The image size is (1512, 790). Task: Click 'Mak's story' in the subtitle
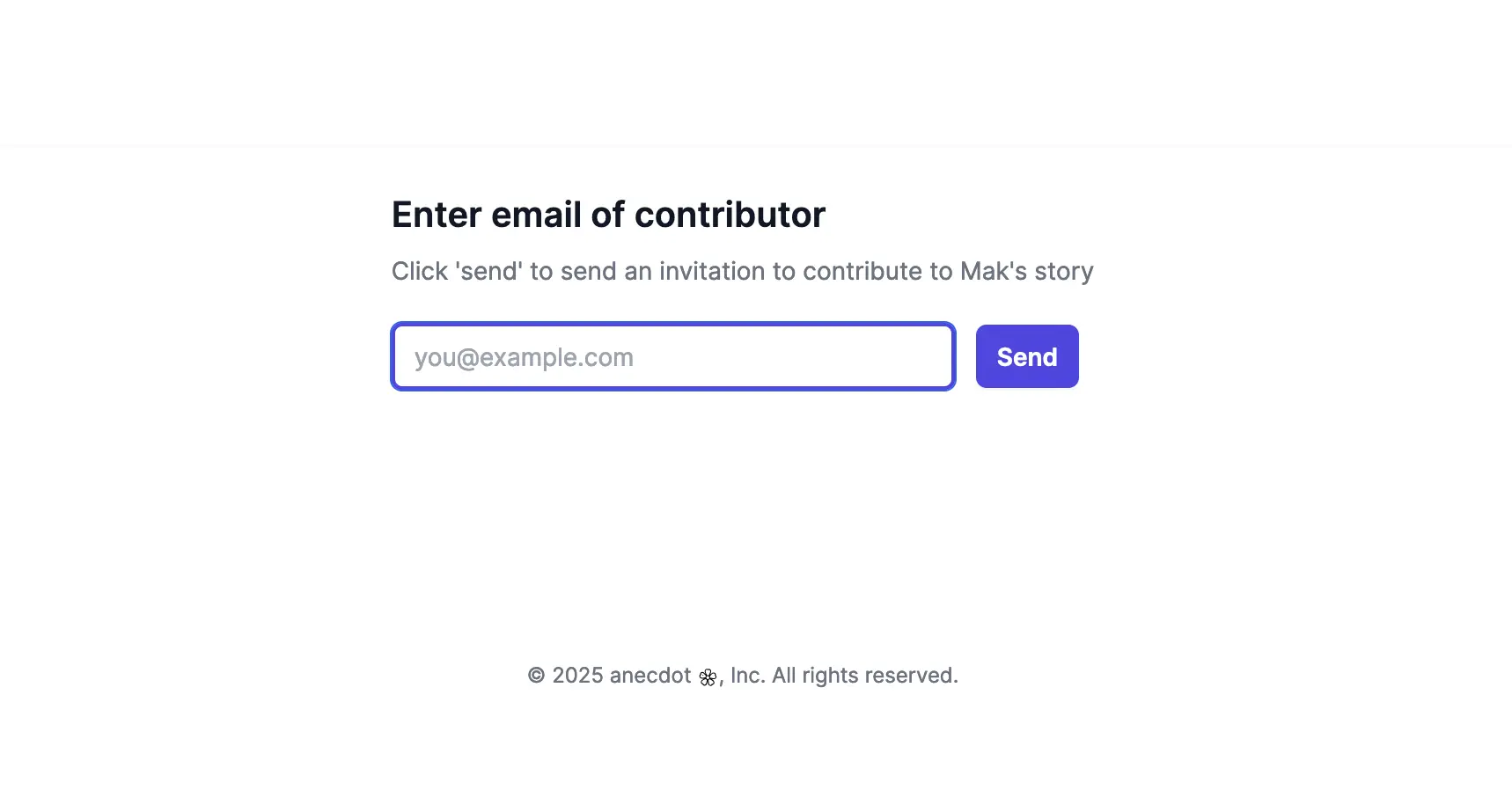pos(1027,271)
